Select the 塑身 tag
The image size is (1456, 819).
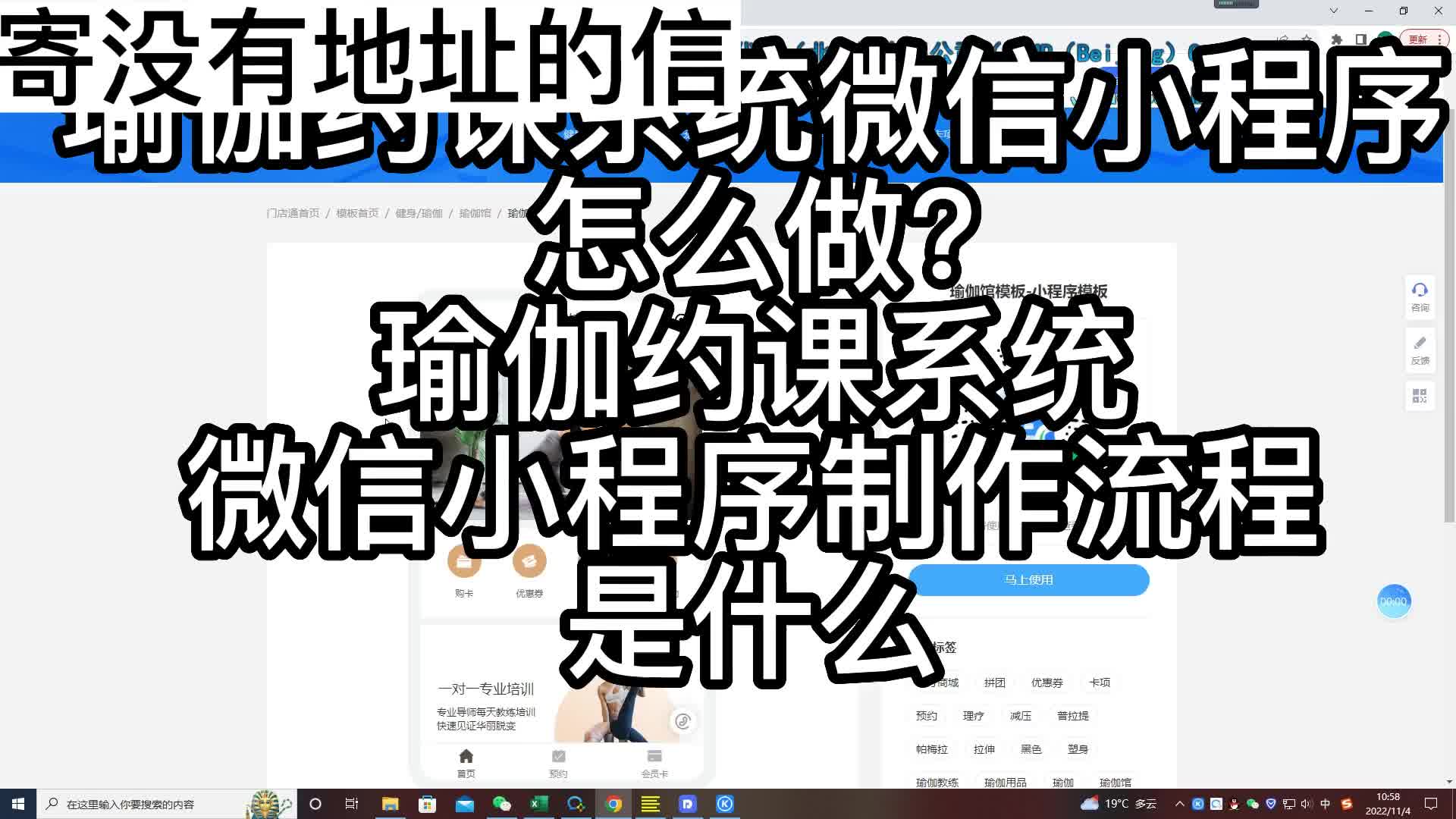1078,749
